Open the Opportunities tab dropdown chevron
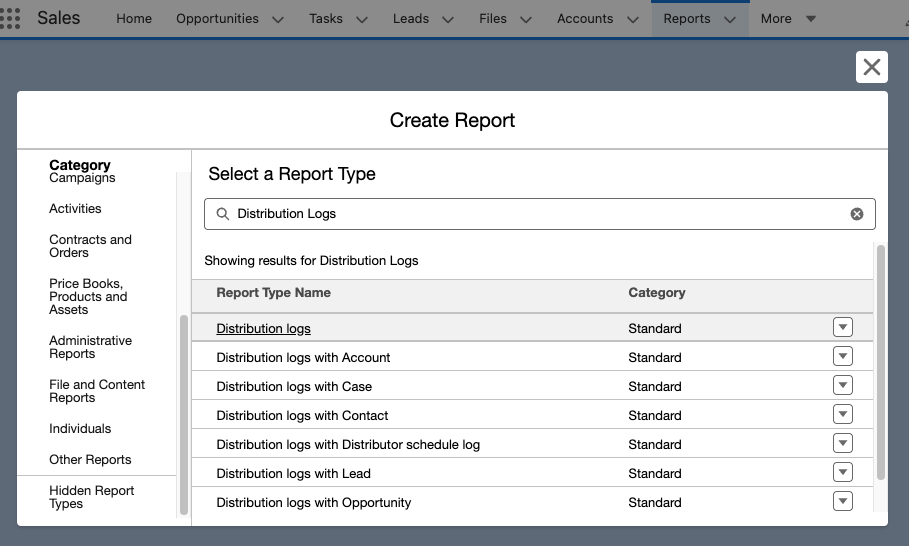Image resolution: width=909 pixels, height=546 pixels. click(277, 19)
